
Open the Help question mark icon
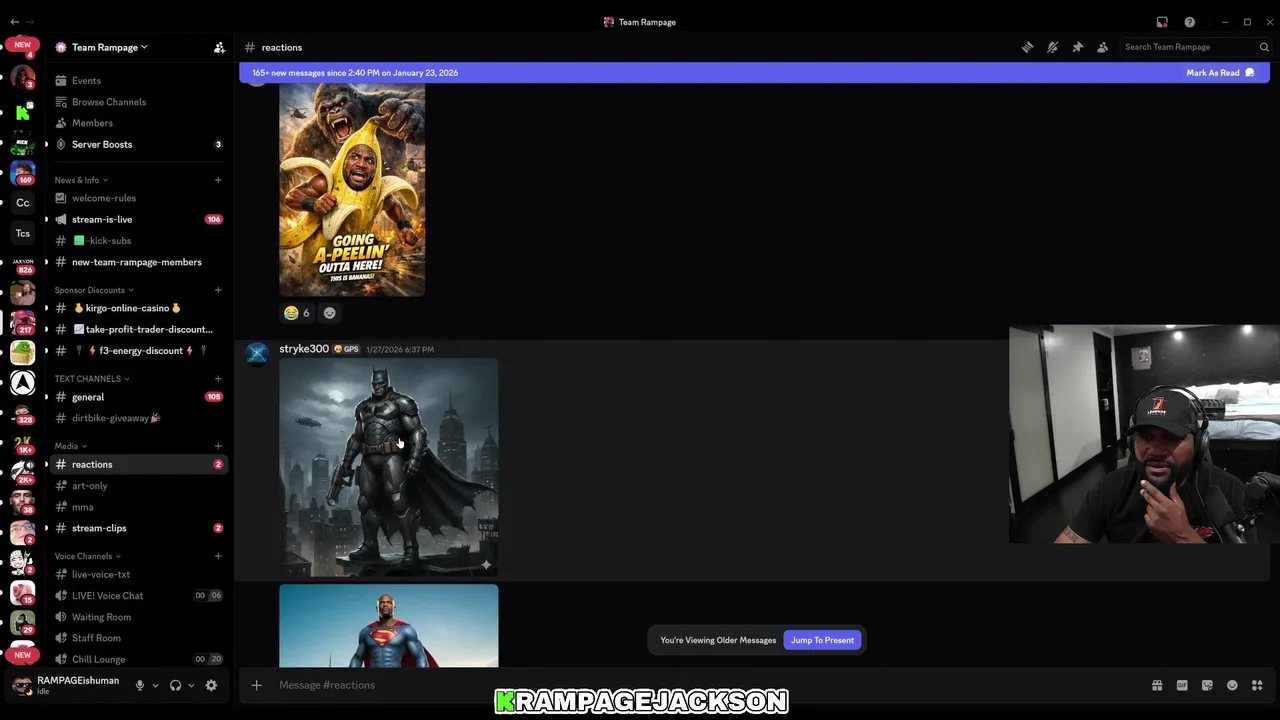tap(1189, 22)
